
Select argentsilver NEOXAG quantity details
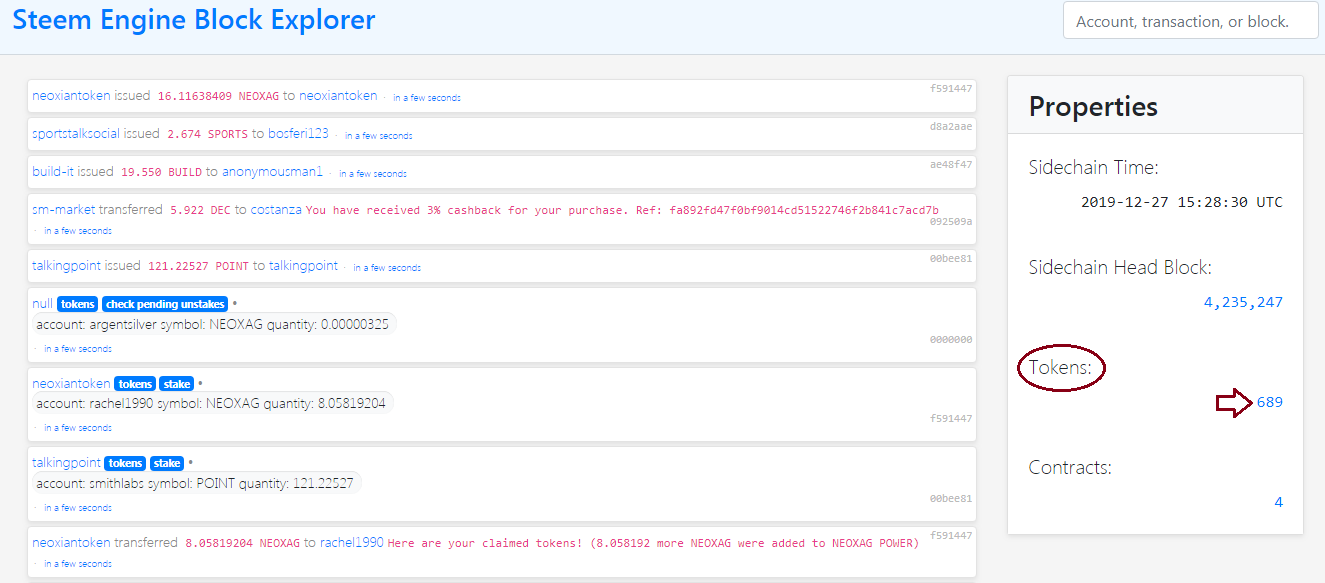(214, 324)
